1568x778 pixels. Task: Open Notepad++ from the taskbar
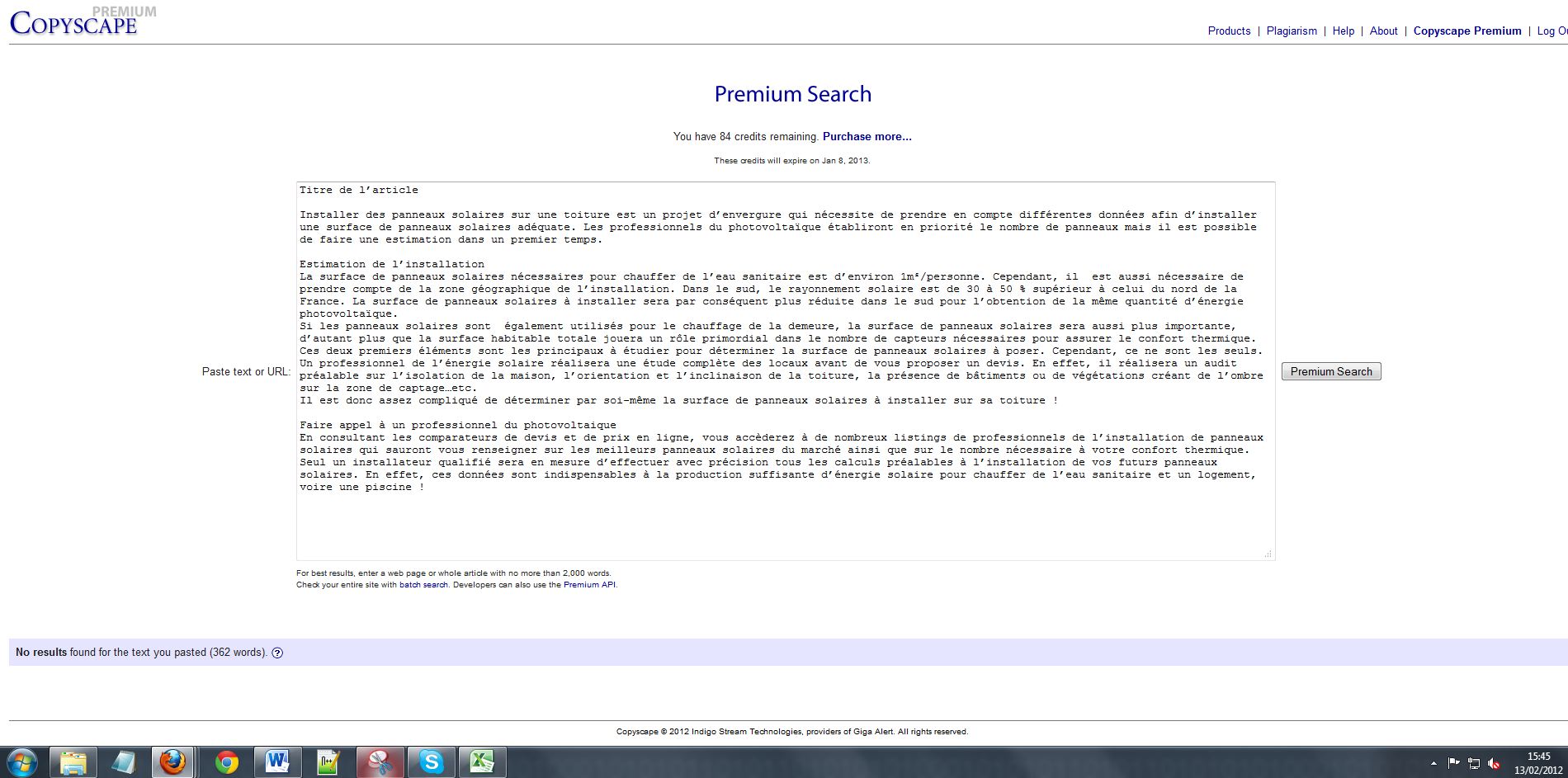tap(328, 762)
